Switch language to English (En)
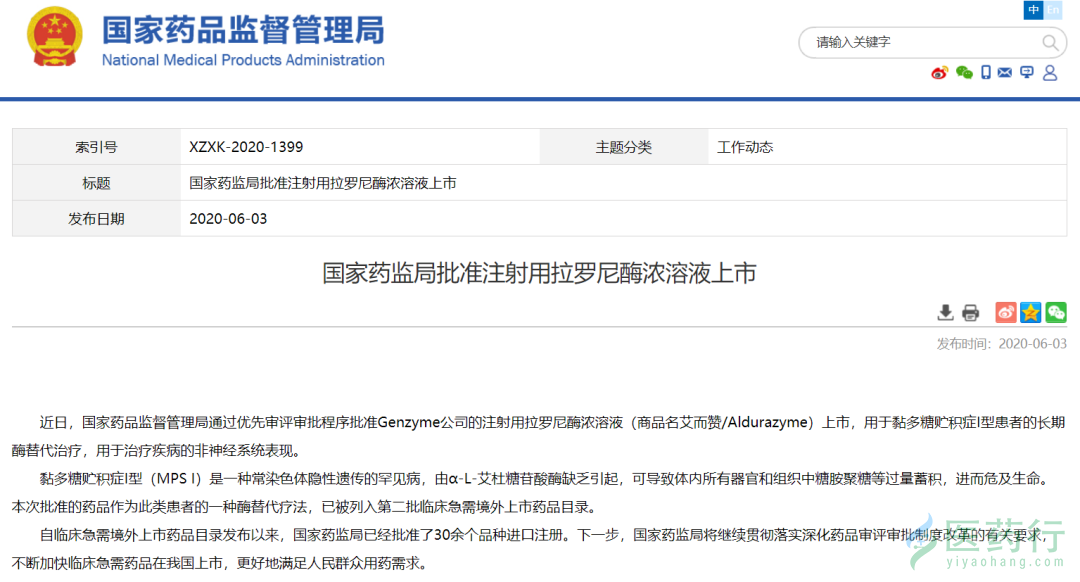This screenshot has height=582, width=1080. coord(1052,10)
